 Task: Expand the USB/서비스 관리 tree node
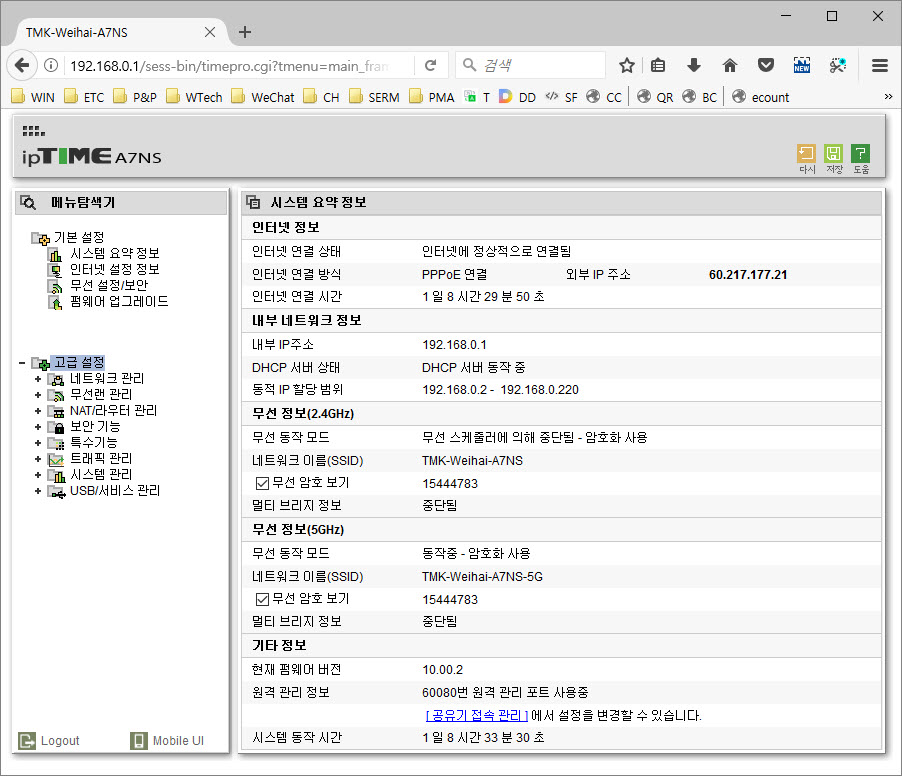click(38, 491)
